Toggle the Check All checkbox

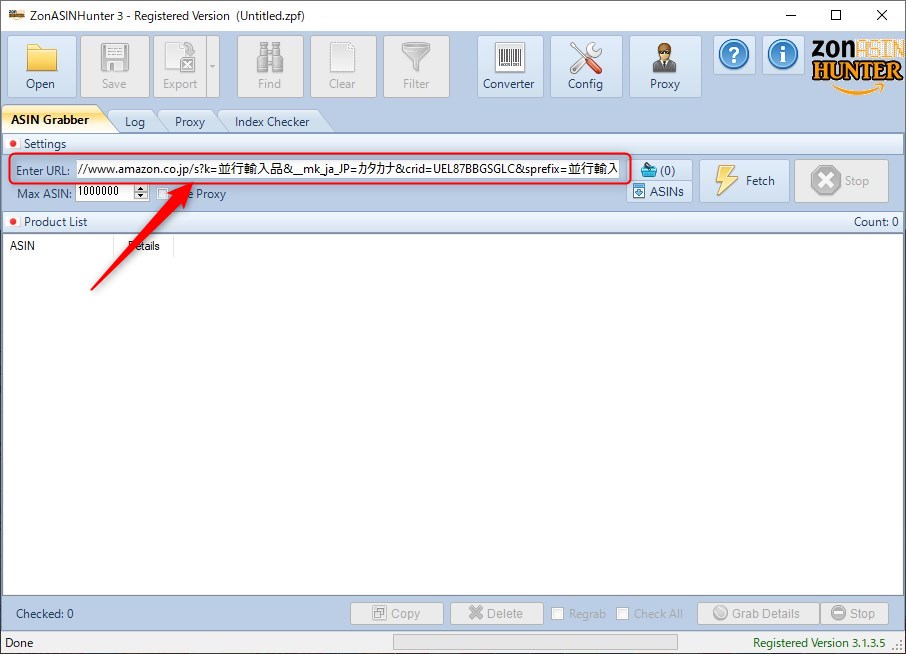[x=623, y=614]
